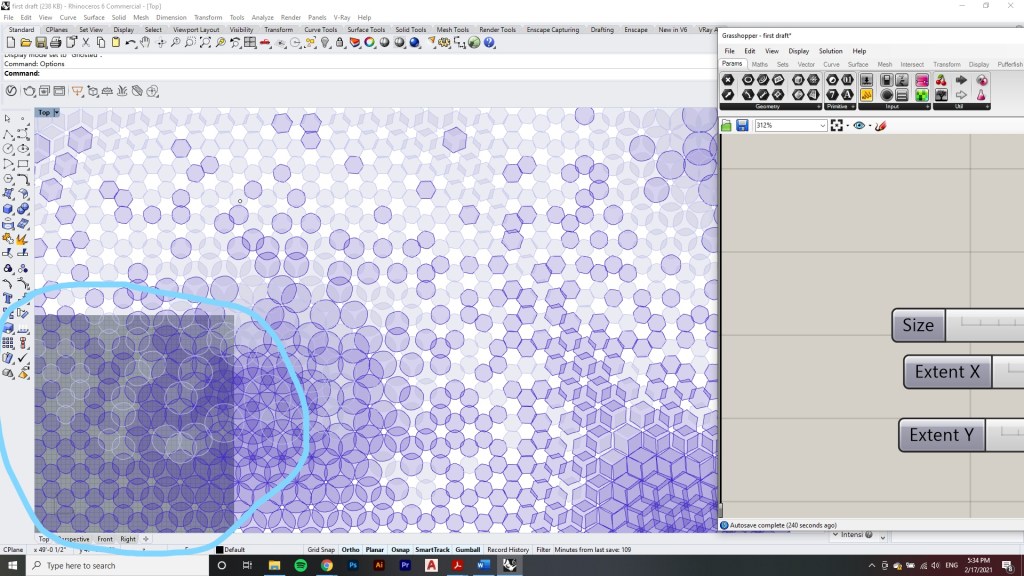Open the Grasshopper 312% zoom dropdown
The image size is (1024, 576).
click(x=822, y=125)
